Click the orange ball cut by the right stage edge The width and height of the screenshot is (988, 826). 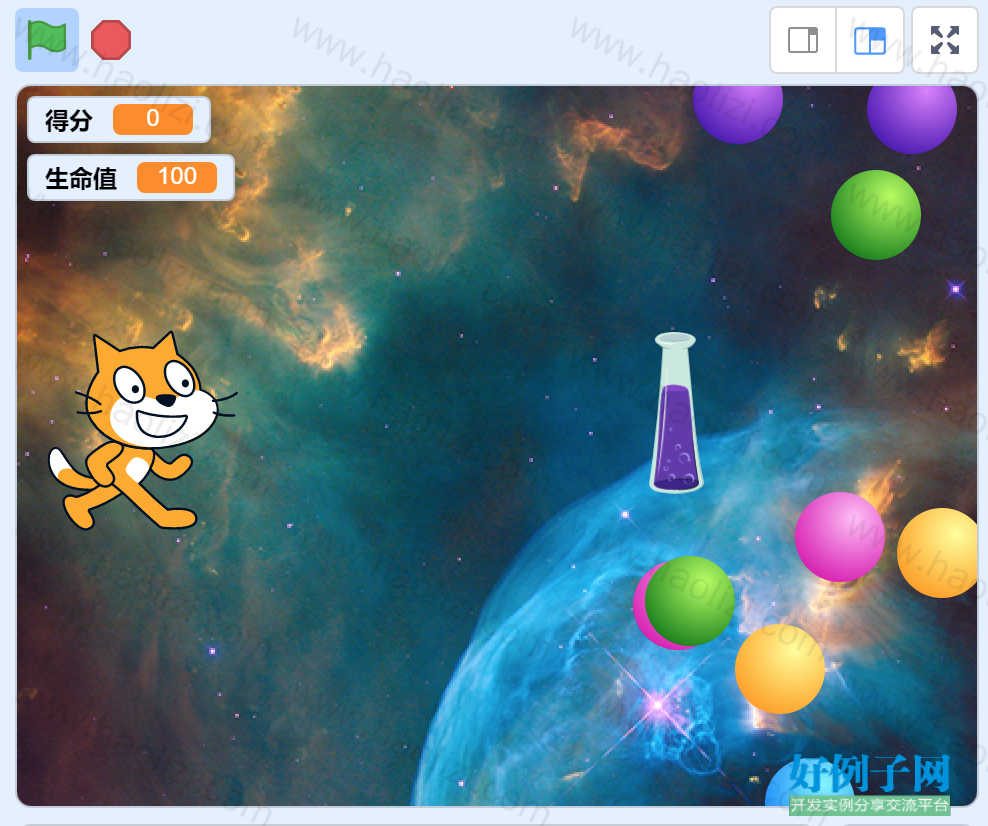point(938,553)
